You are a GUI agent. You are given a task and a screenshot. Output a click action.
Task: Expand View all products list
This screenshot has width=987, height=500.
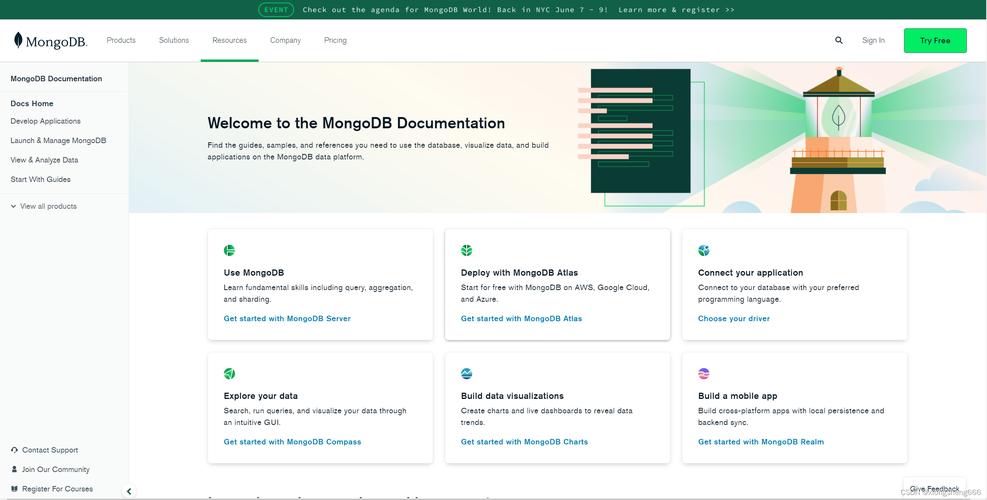point(43,206)
